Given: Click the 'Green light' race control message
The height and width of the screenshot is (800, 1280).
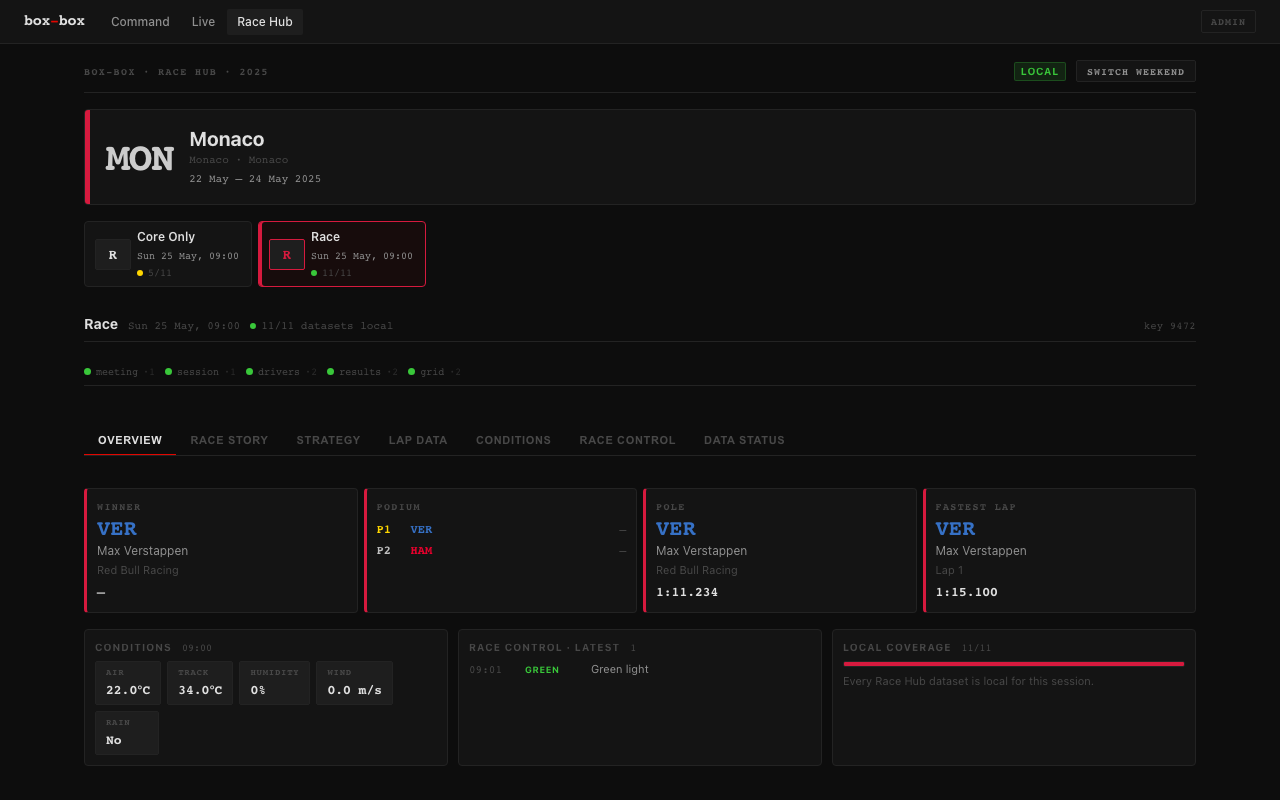Looking at the screenshot, I should coord(620,670).
